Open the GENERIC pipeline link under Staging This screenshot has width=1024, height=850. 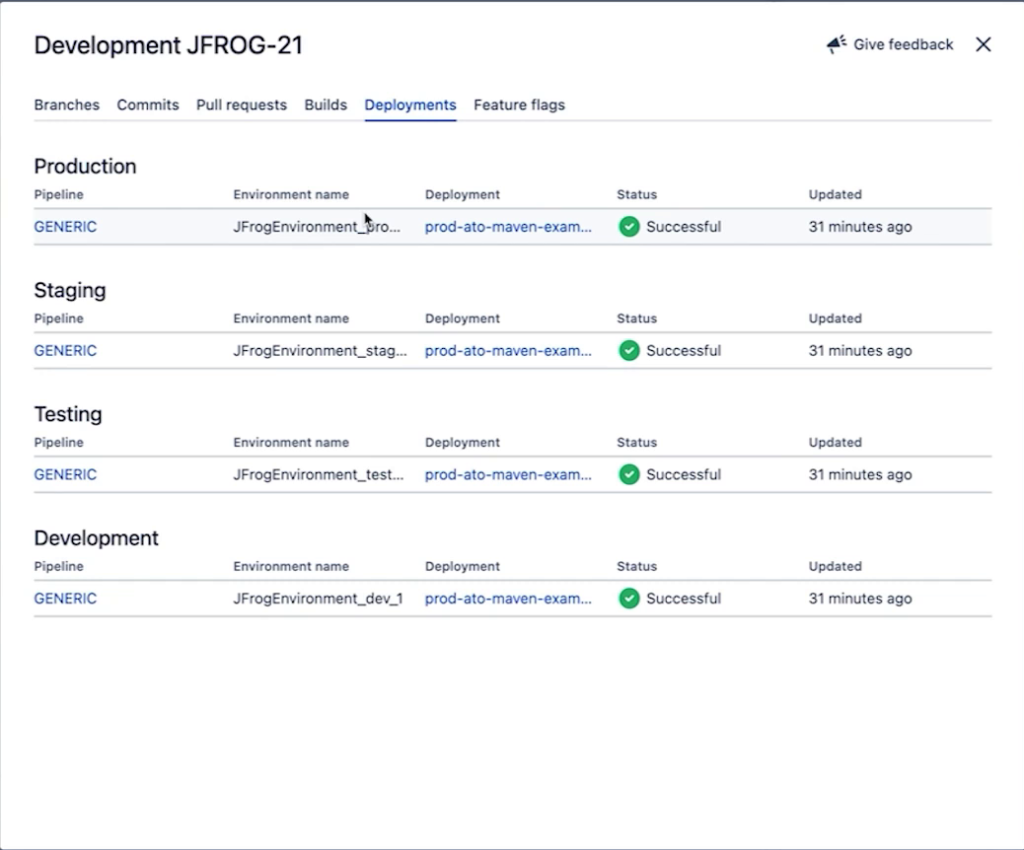point(66,351)
